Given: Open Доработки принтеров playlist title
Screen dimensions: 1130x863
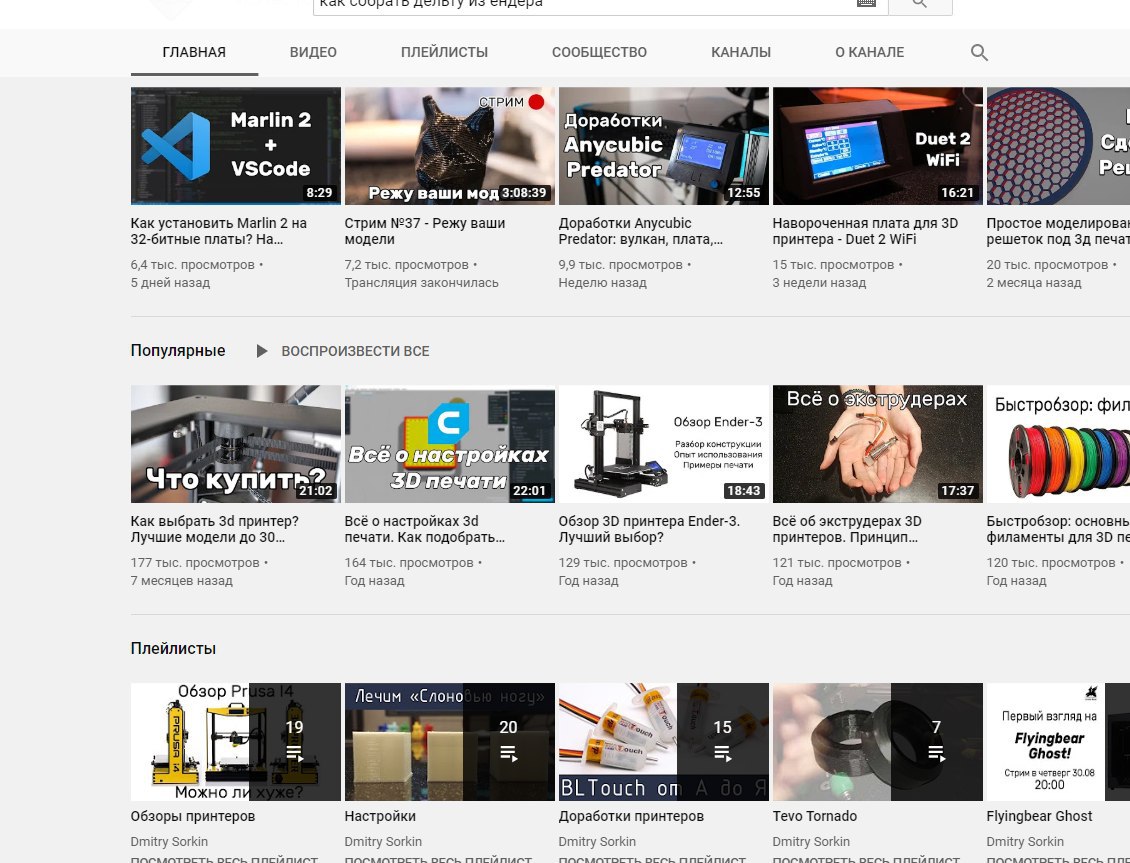Looking at the screenshot, I should [631, 816].
